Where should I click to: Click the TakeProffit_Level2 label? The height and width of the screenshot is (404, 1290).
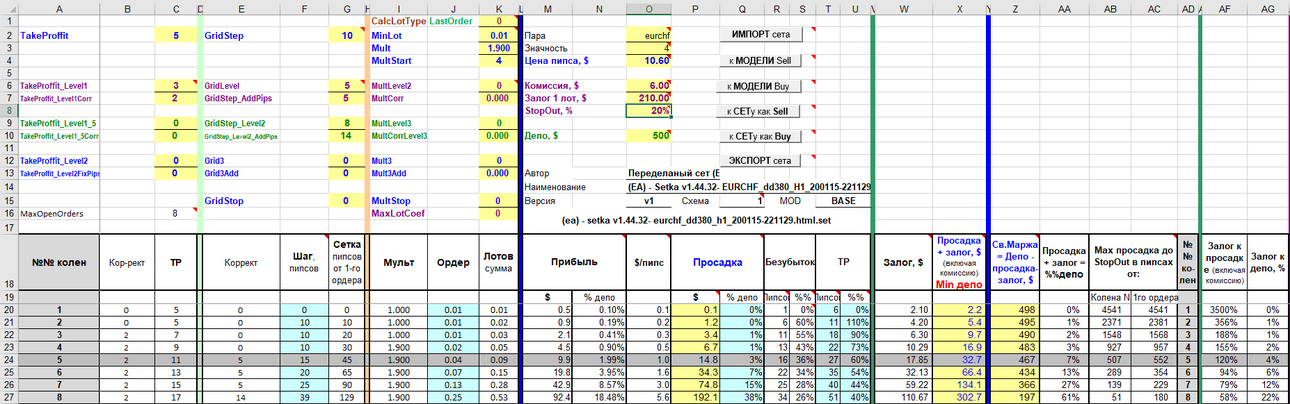coord(54,161)
